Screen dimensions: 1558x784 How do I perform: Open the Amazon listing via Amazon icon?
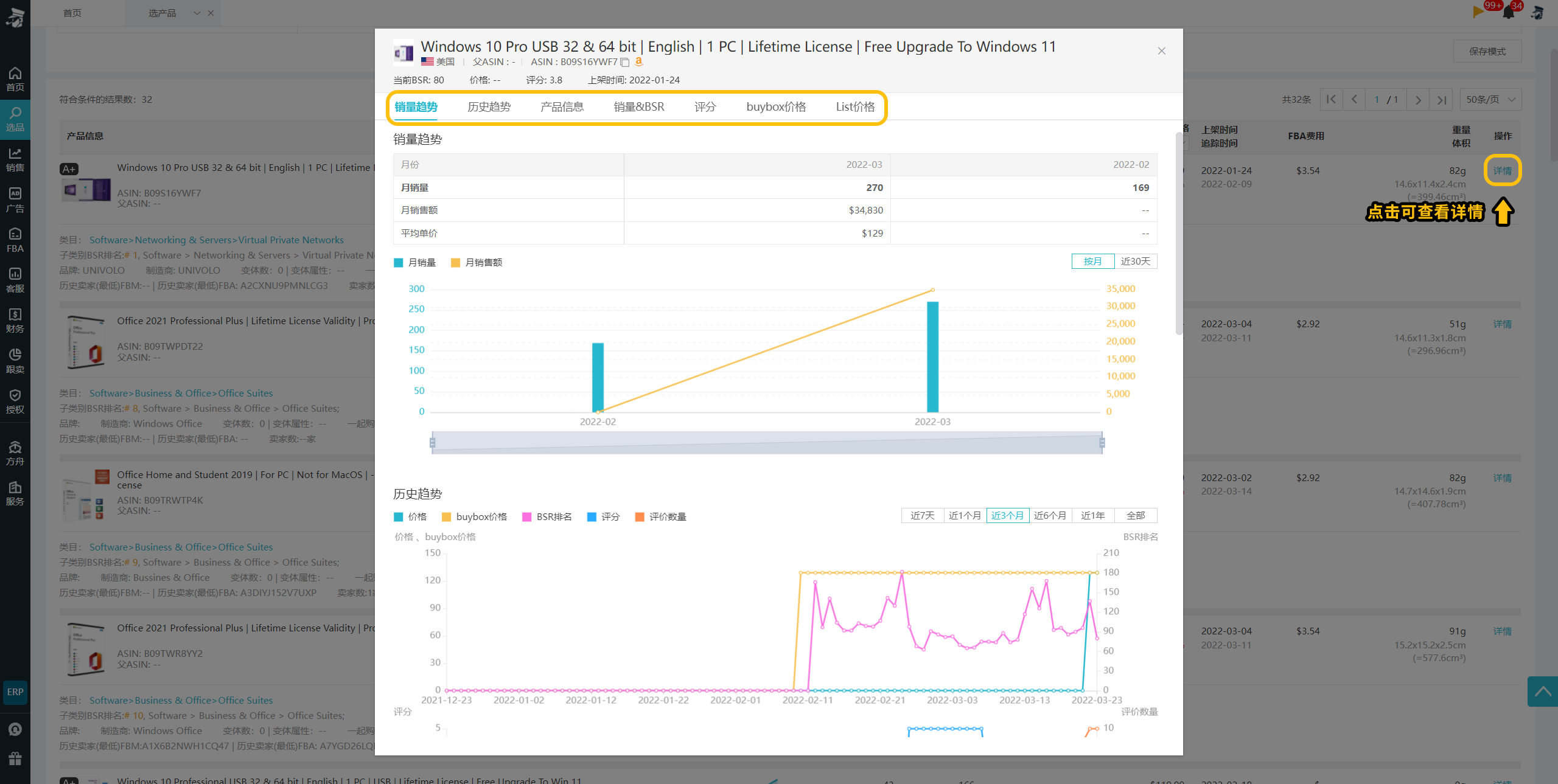tap(639, 61)
